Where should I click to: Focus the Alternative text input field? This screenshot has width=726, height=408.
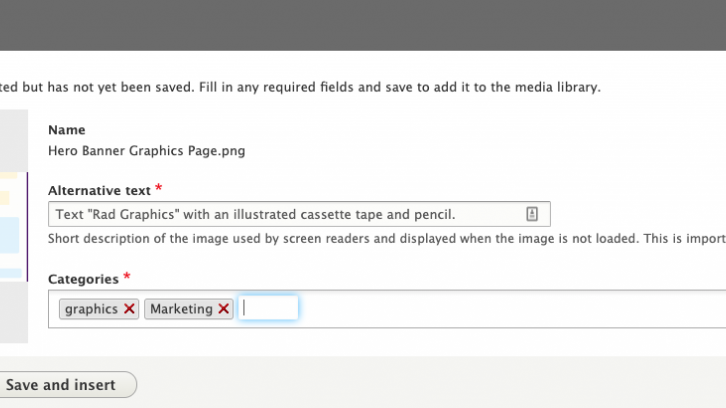[x=299, y=214]
